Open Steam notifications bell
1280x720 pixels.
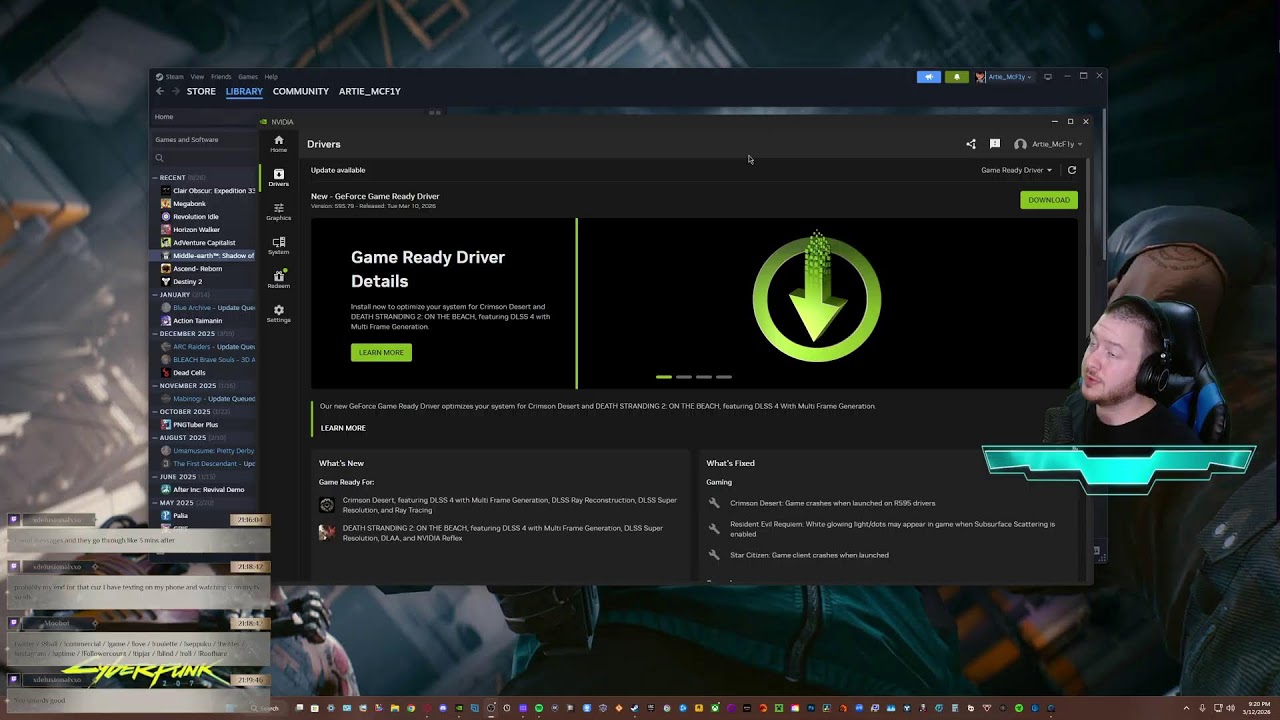(956, 77)
